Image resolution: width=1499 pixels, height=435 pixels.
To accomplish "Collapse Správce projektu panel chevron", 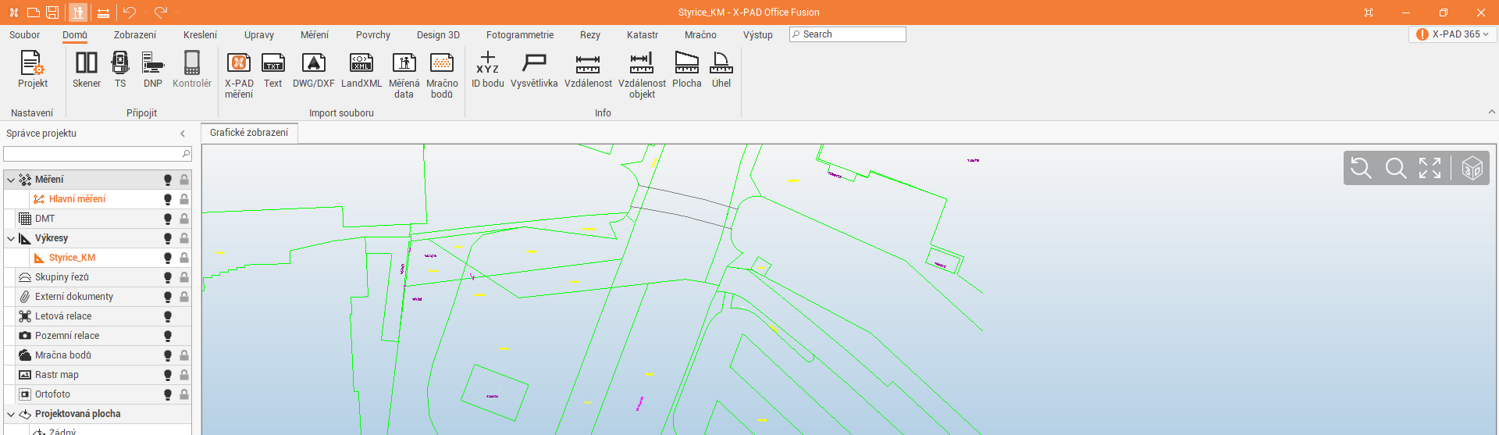I will tap(182, 133).
